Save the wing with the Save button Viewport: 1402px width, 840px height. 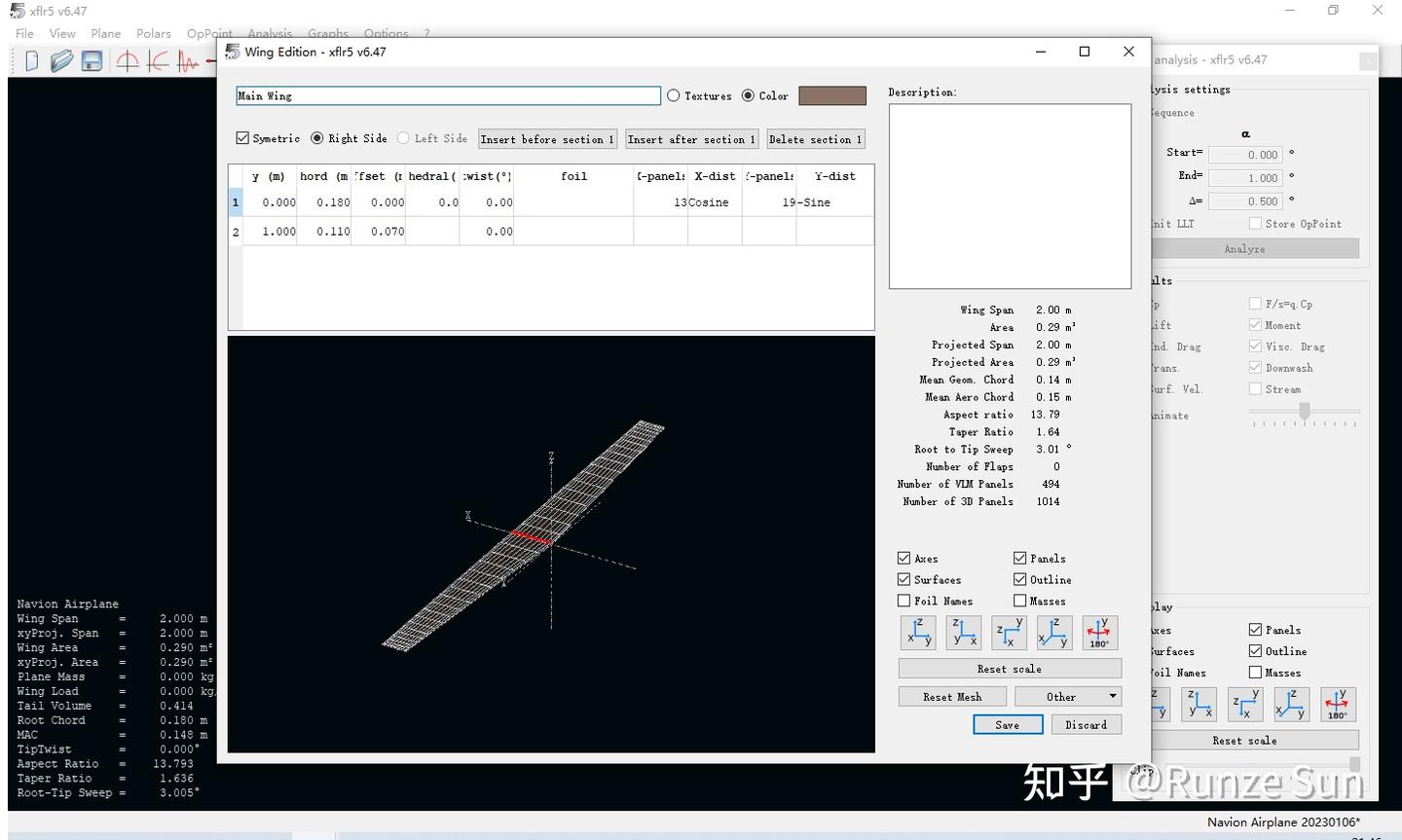[x=1008, y=724]
